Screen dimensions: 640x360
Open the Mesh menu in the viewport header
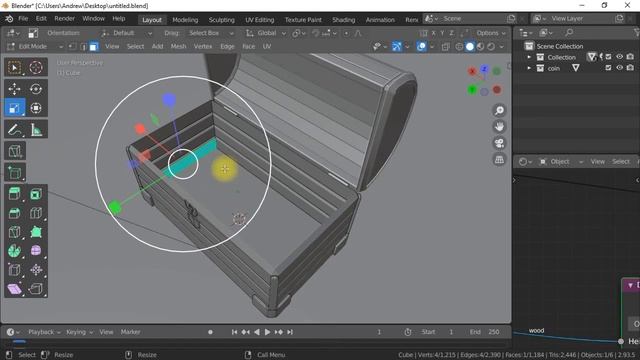[178, 47]
